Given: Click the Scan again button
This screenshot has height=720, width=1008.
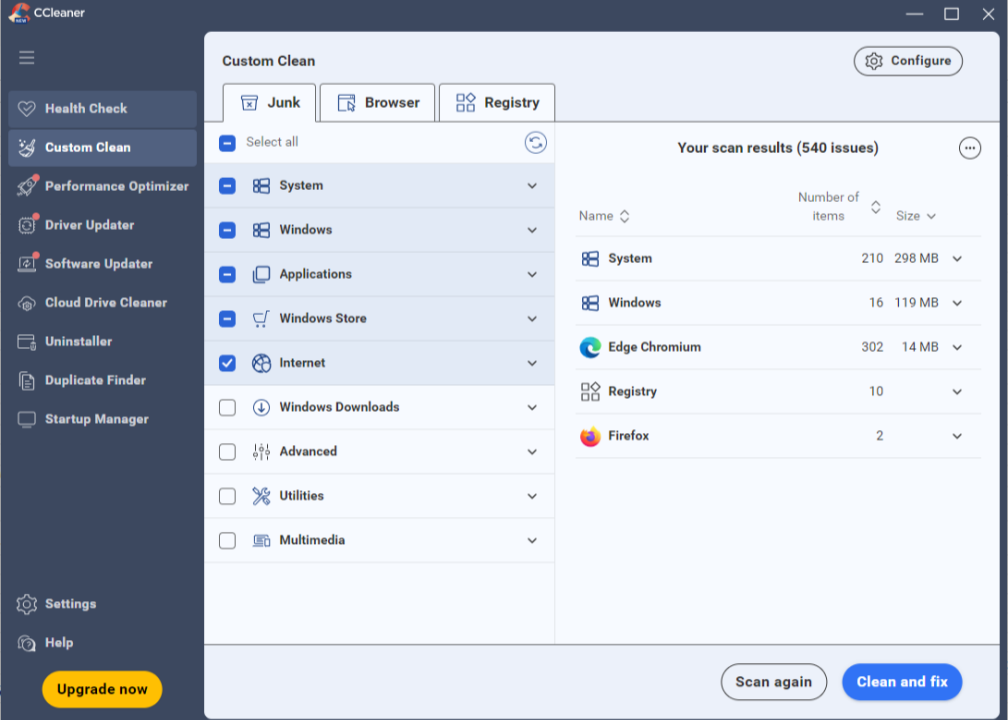Looking at the screenshot, I should [x=773, y=682].
